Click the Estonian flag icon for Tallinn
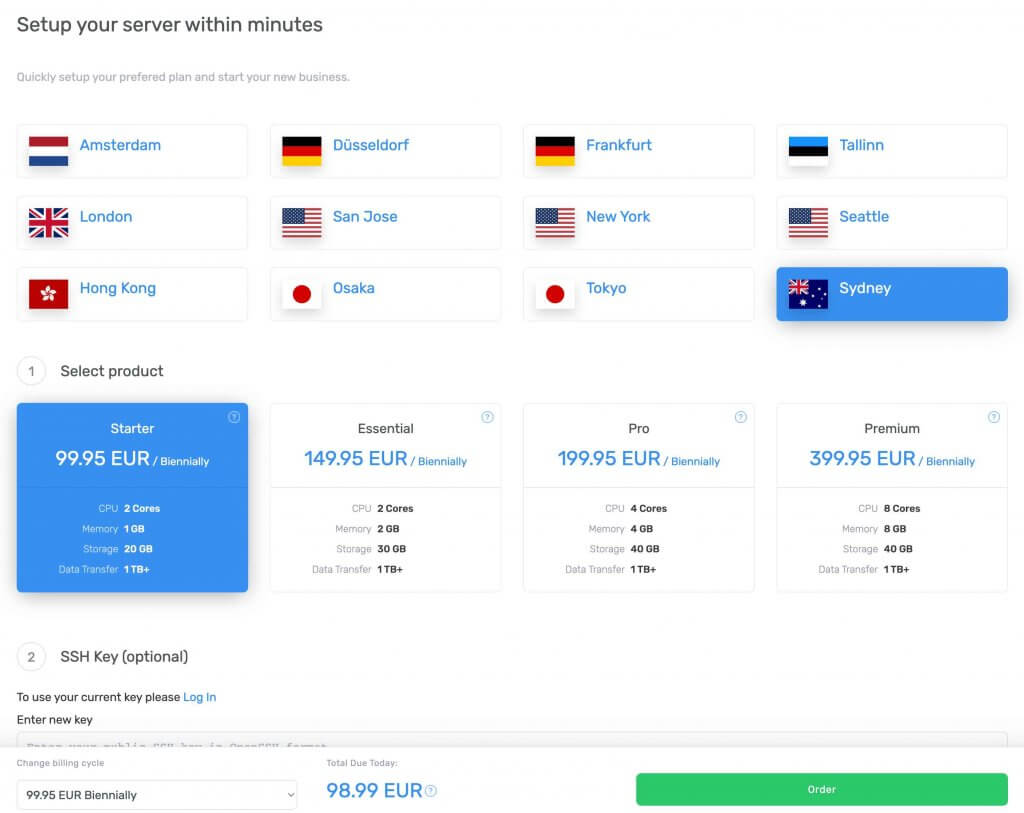This screenshot has height=813, width=1024. 808,151
